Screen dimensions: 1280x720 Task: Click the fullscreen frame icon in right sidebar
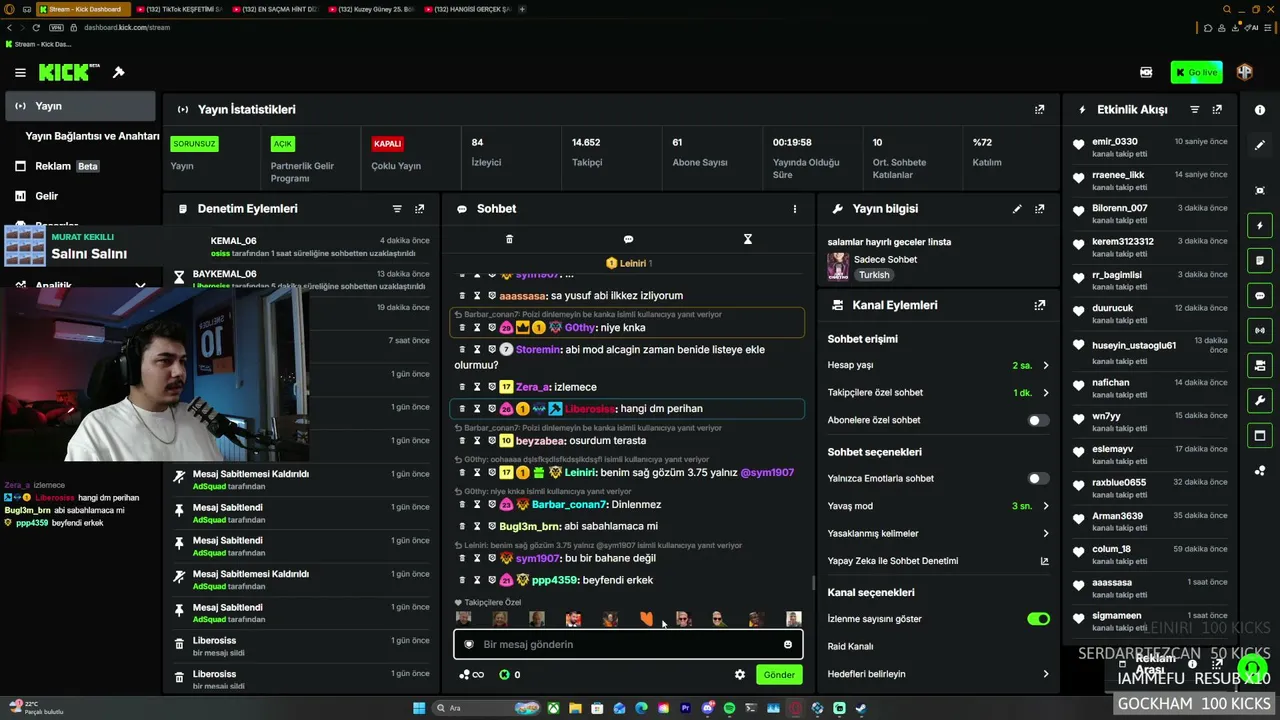pos(1260,190)
